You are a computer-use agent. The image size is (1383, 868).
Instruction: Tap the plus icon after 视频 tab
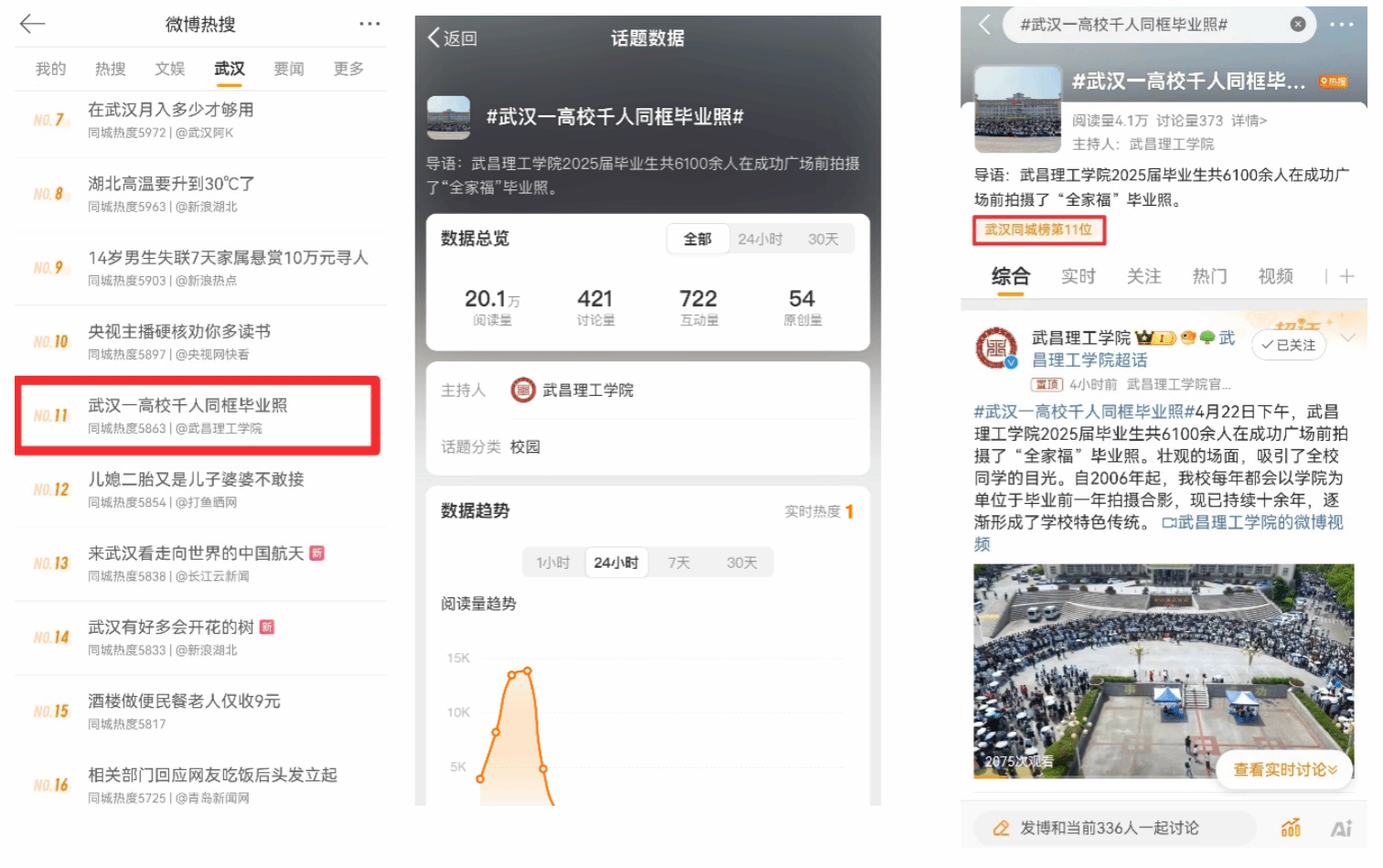1346,276
